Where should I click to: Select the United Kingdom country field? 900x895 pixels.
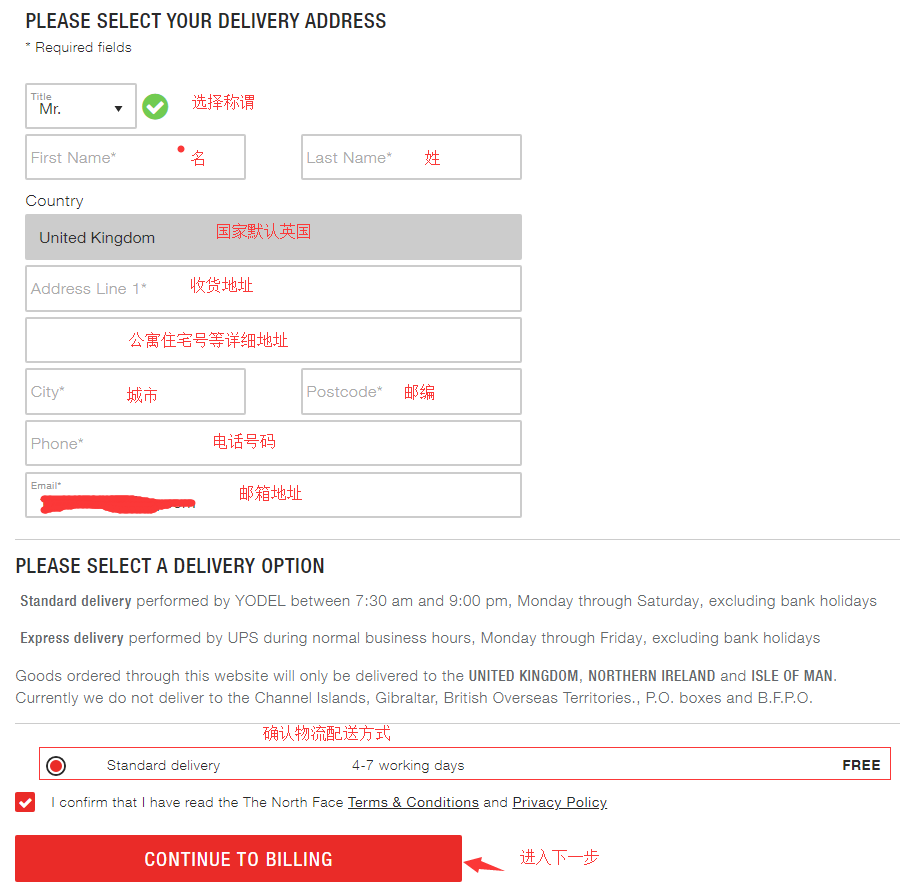pos(273,238)
